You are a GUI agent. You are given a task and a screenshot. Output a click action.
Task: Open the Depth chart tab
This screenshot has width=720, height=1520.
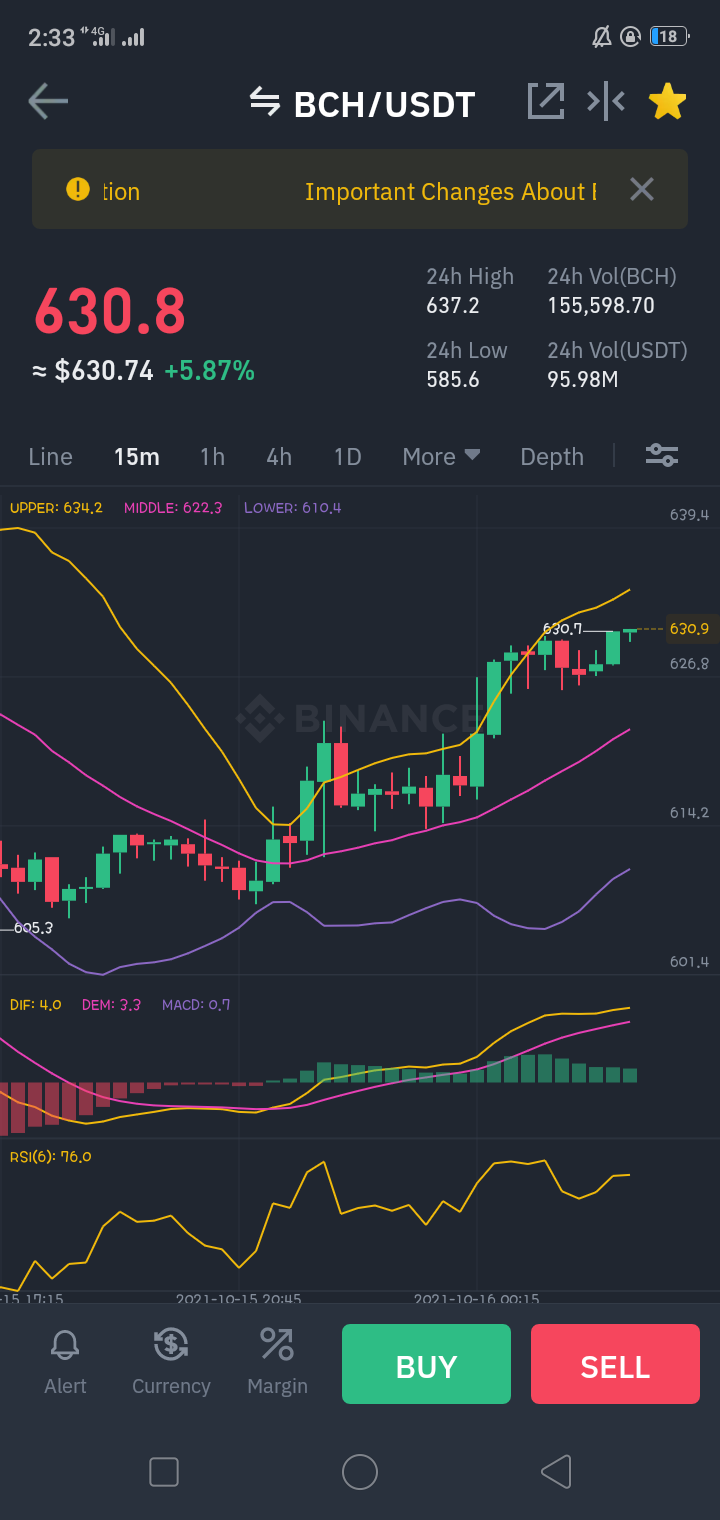coord(552,456)
